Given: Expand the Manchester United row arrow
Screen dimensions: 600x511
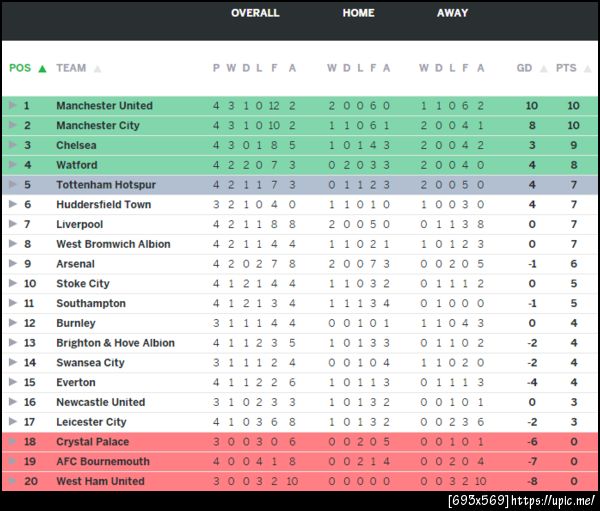Looking at the screenshot, I should pos(12,105).
